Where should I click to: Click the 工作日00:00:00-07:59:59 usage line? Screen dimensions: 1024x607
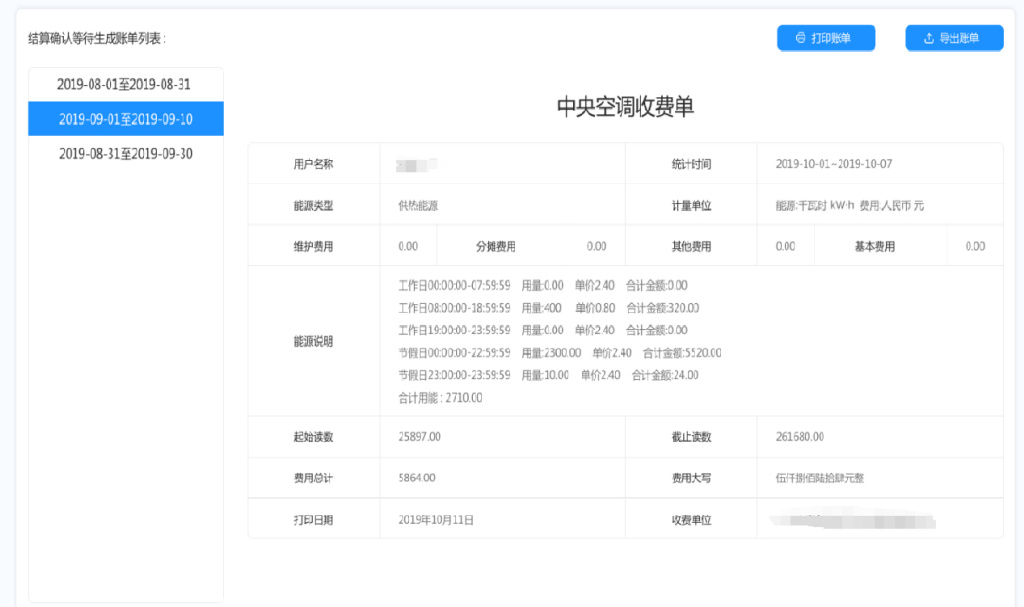[x=543, y=286]
